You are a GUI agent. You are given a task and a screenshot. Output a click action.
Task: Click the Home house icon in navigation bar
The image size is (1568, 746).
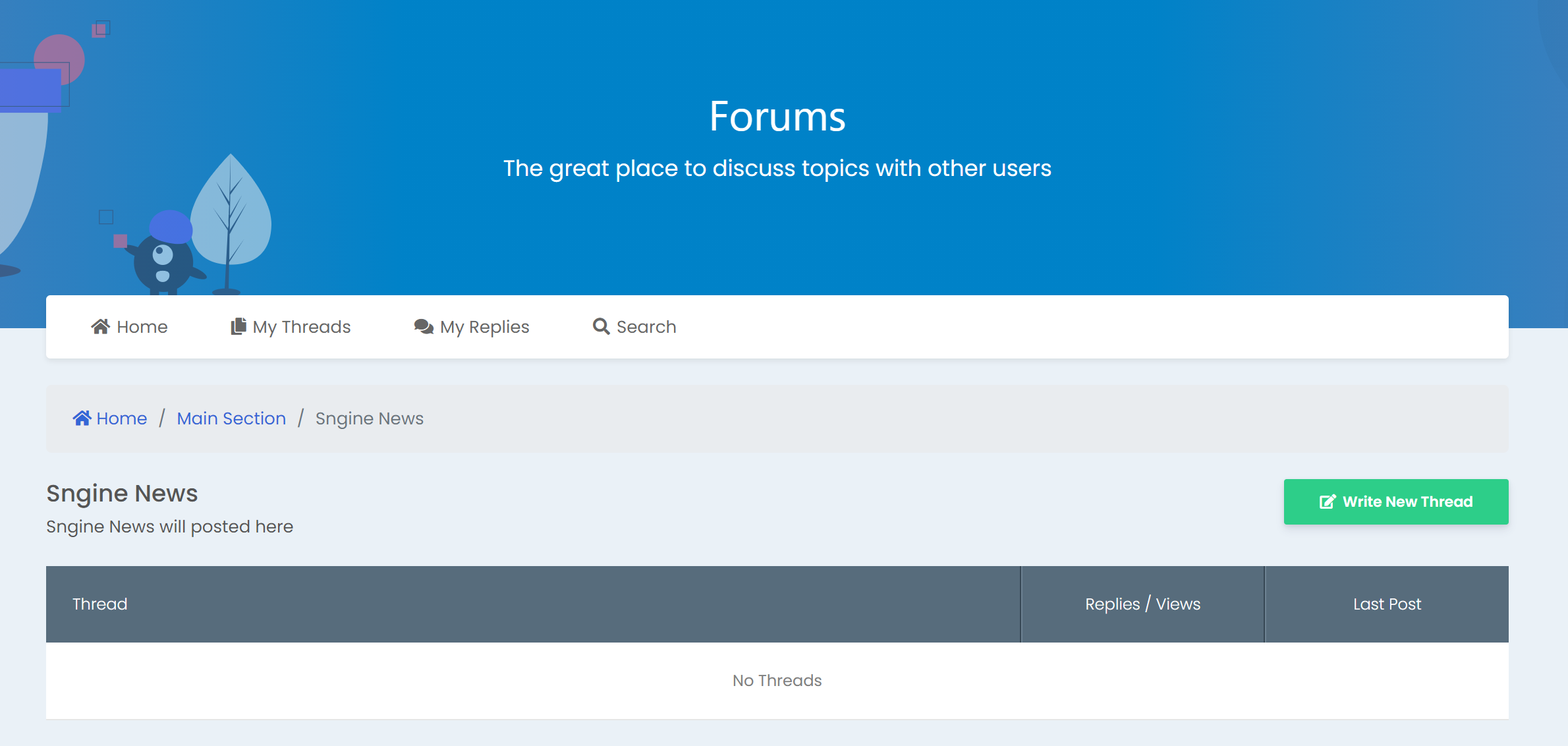(x=100, y=327)
